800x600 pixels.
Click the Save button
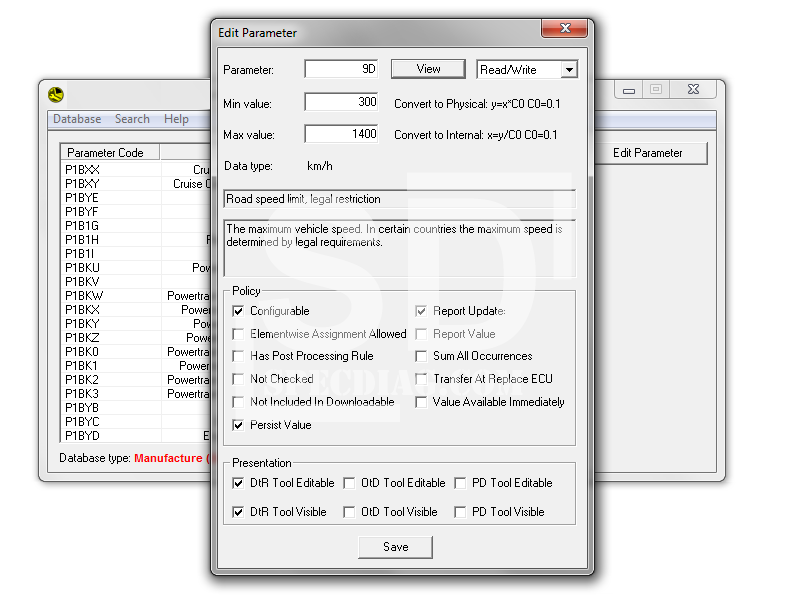pos(395,547)
